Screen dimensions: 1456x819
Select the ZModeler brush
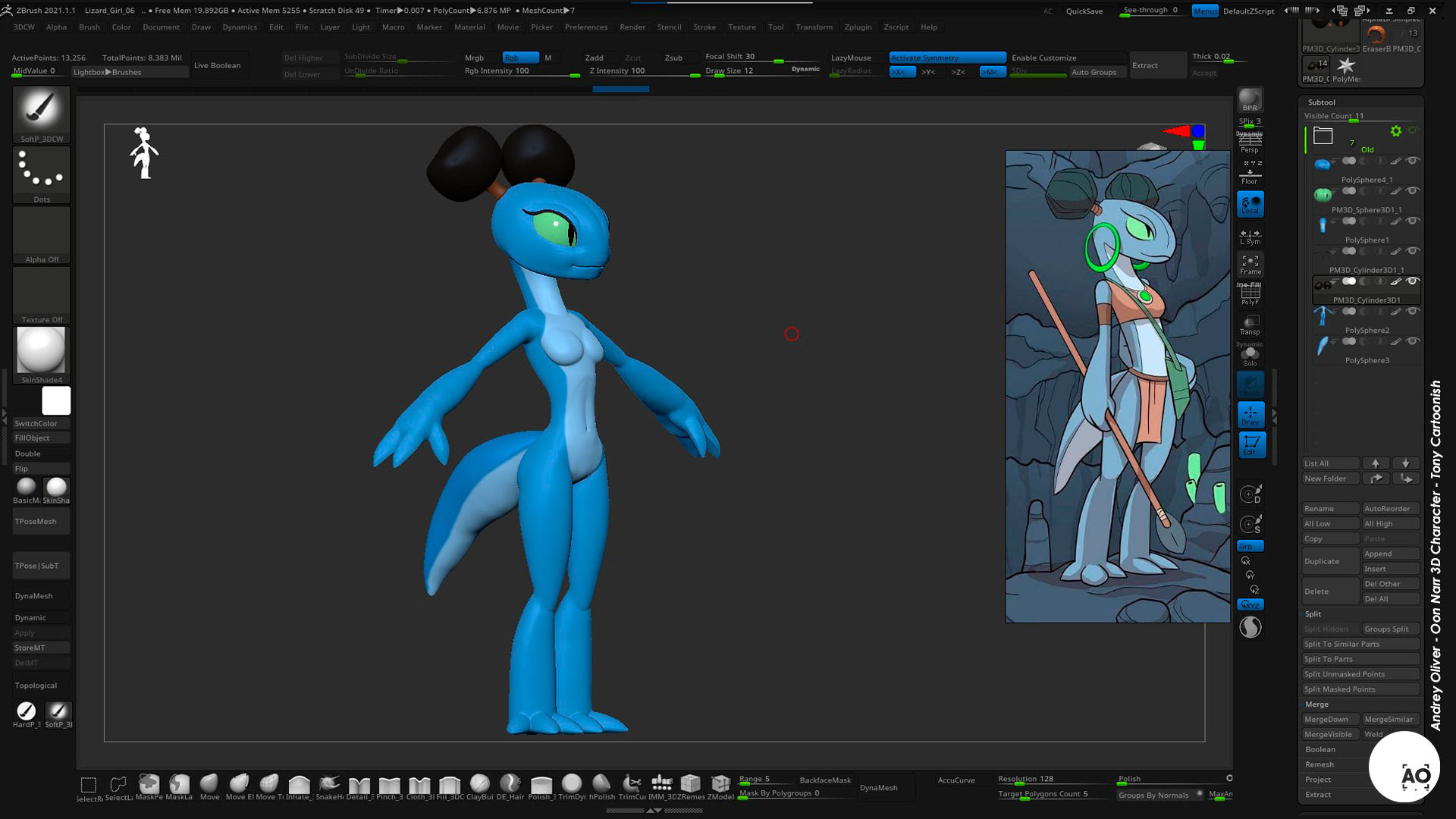tap(720, 787)
